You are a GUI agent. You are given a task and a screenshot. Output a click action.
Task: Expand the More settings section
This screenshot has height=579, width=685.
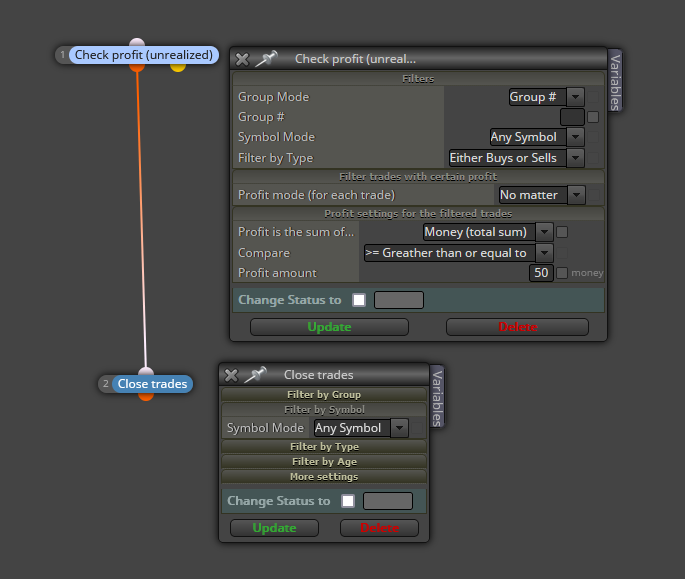click(324, 477)
